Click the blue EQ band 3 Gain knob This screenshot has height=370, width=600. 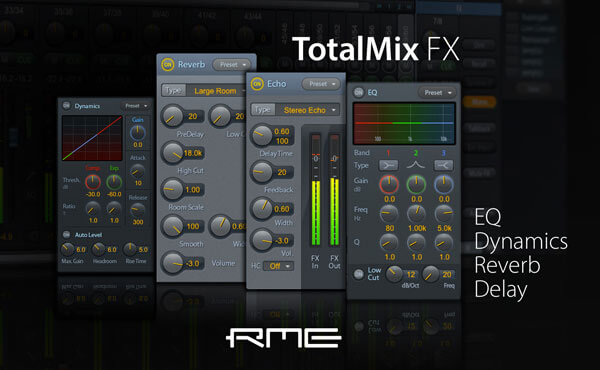[x=444, y=184]
